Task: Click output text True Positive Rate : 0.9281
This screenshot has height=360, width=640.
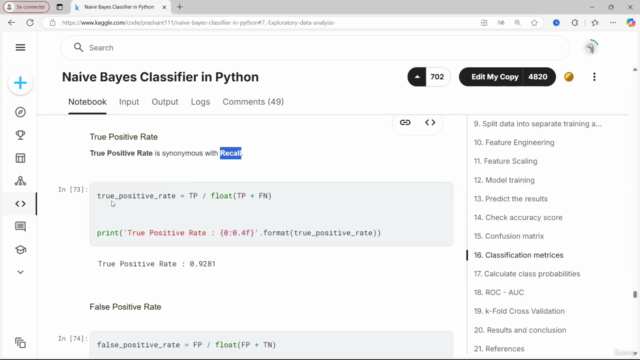Action: coord(156,264)
